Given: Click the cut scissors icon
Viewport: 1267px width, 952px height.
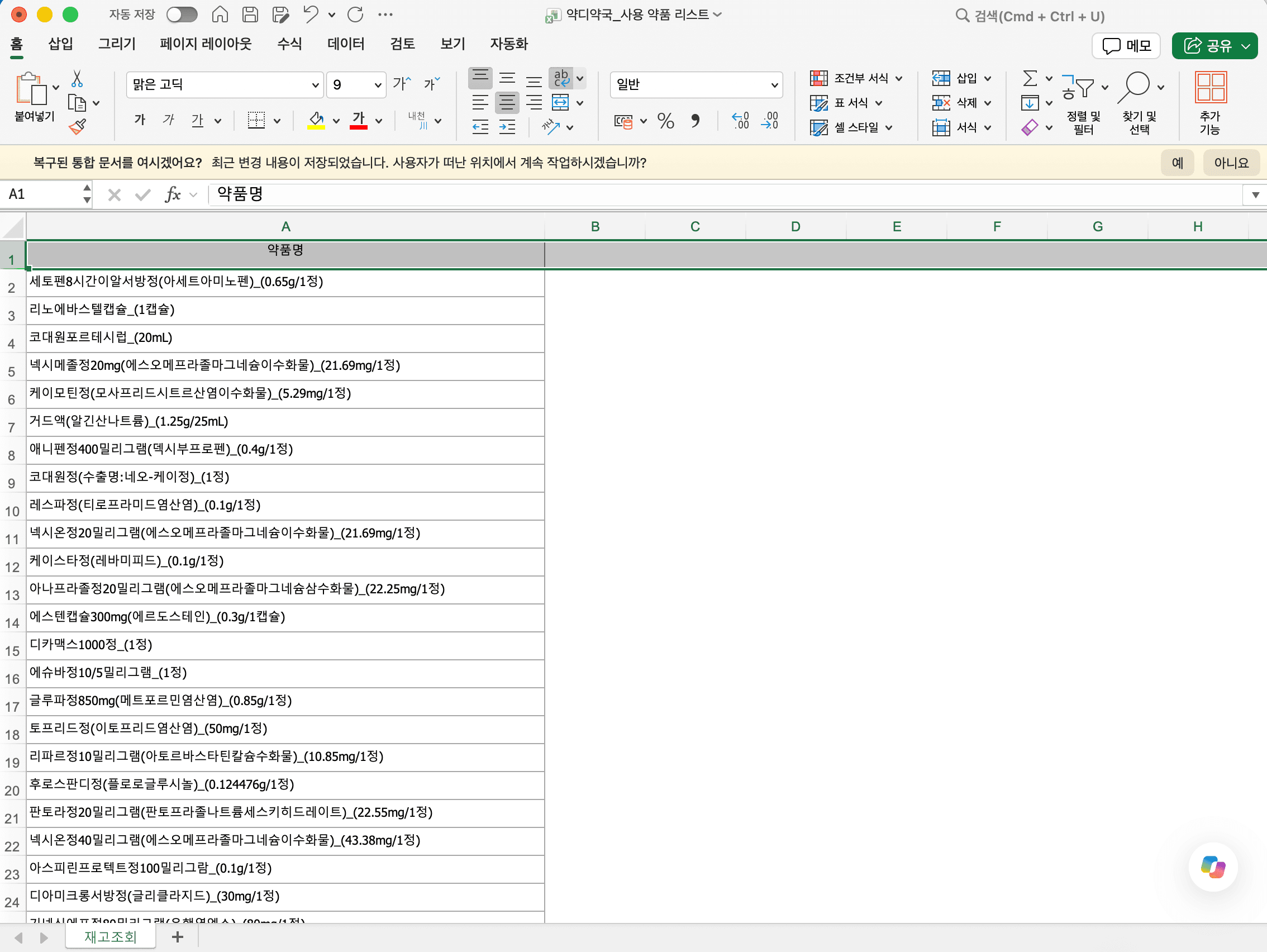Looking at the screenshot, I should click(77, 78).
